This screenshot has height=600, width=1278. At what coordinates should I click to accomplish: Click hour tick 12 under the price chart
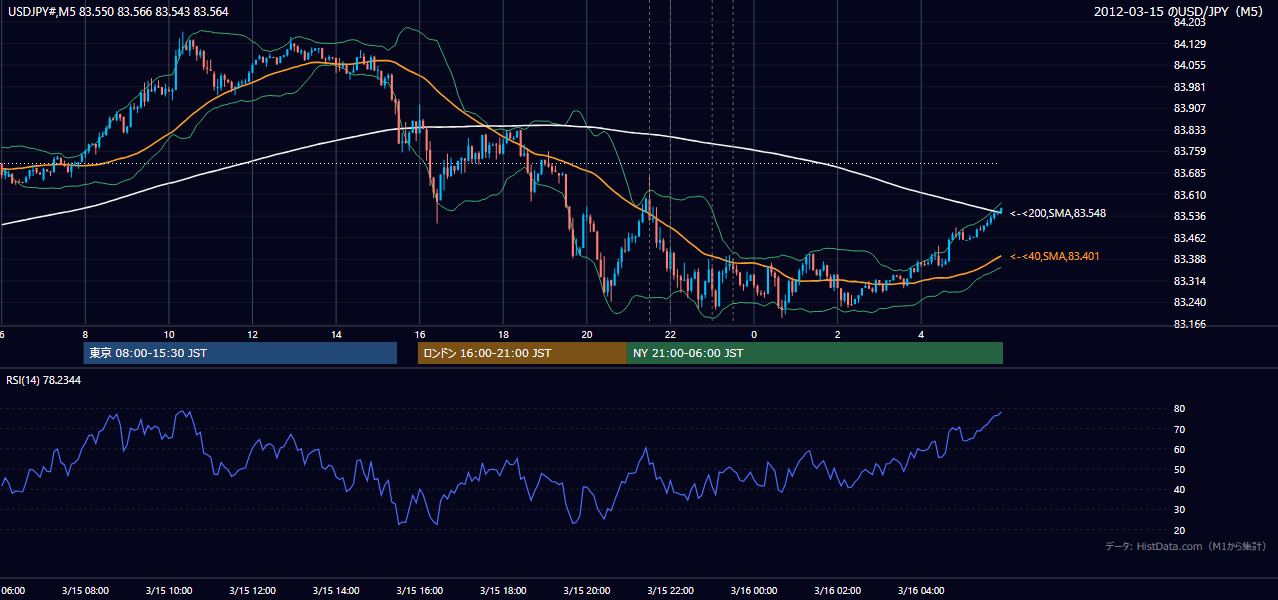[x=252, y=334]
